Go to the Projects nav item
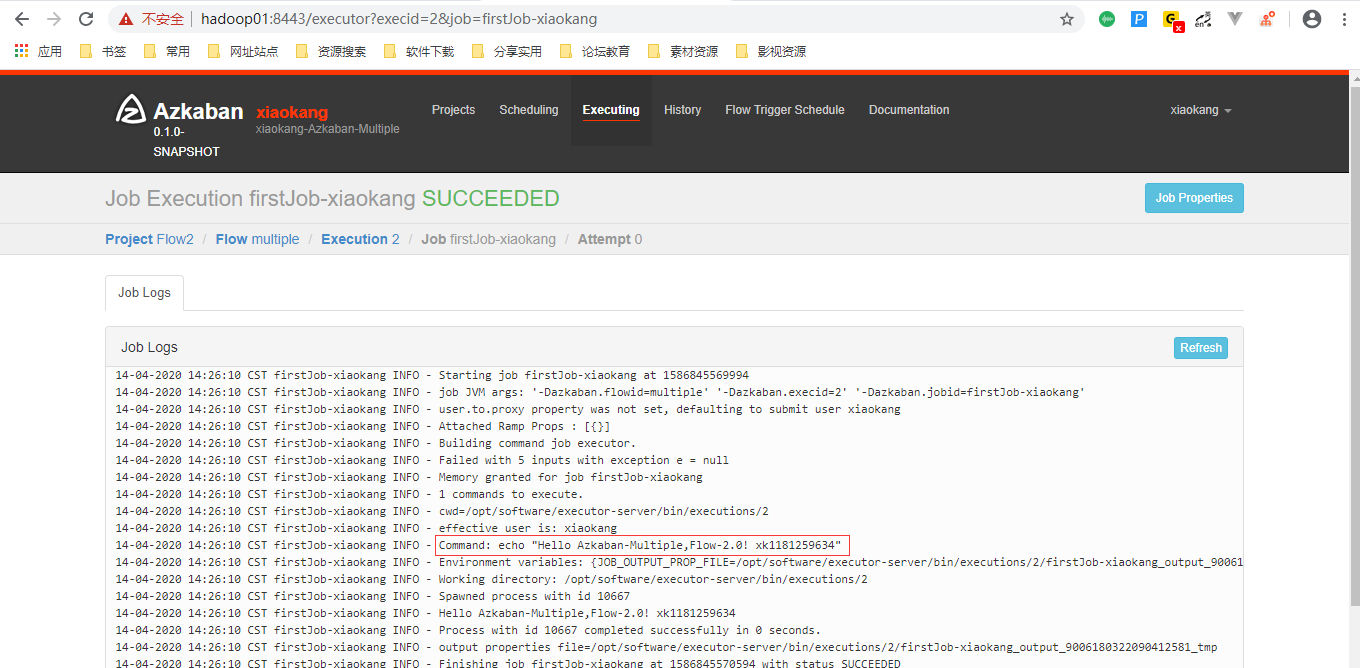The image size is (1360, 668). click(453, 110)
